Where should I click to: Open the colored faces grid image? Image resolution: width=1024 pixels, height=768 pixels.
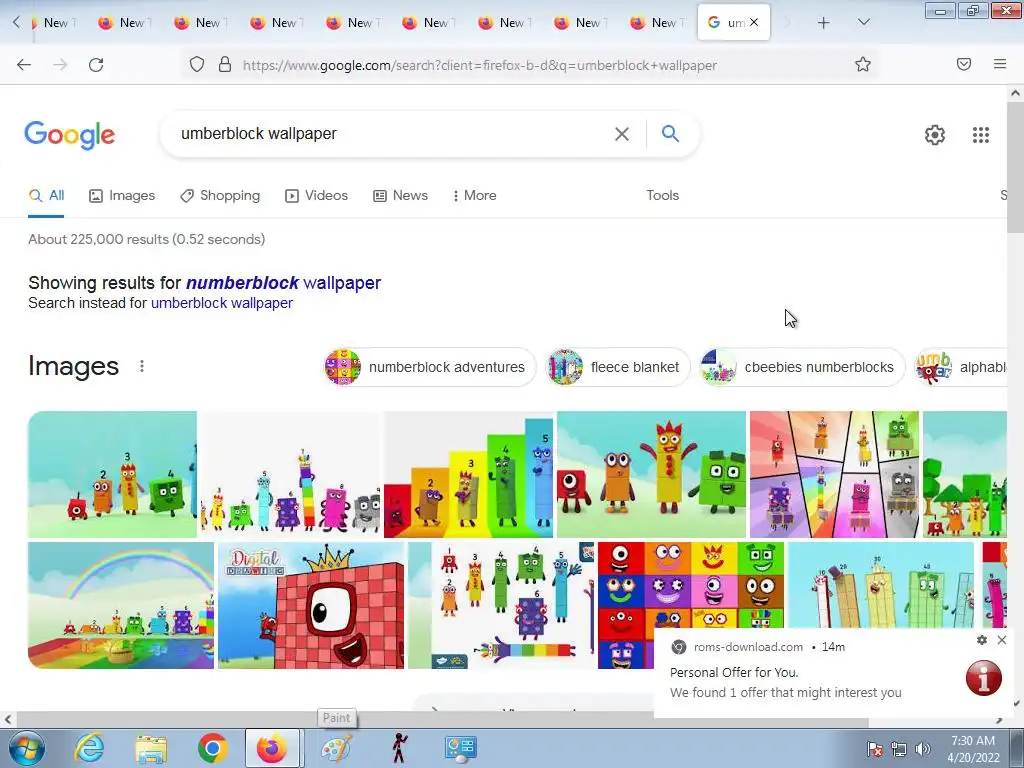point(691,584)
